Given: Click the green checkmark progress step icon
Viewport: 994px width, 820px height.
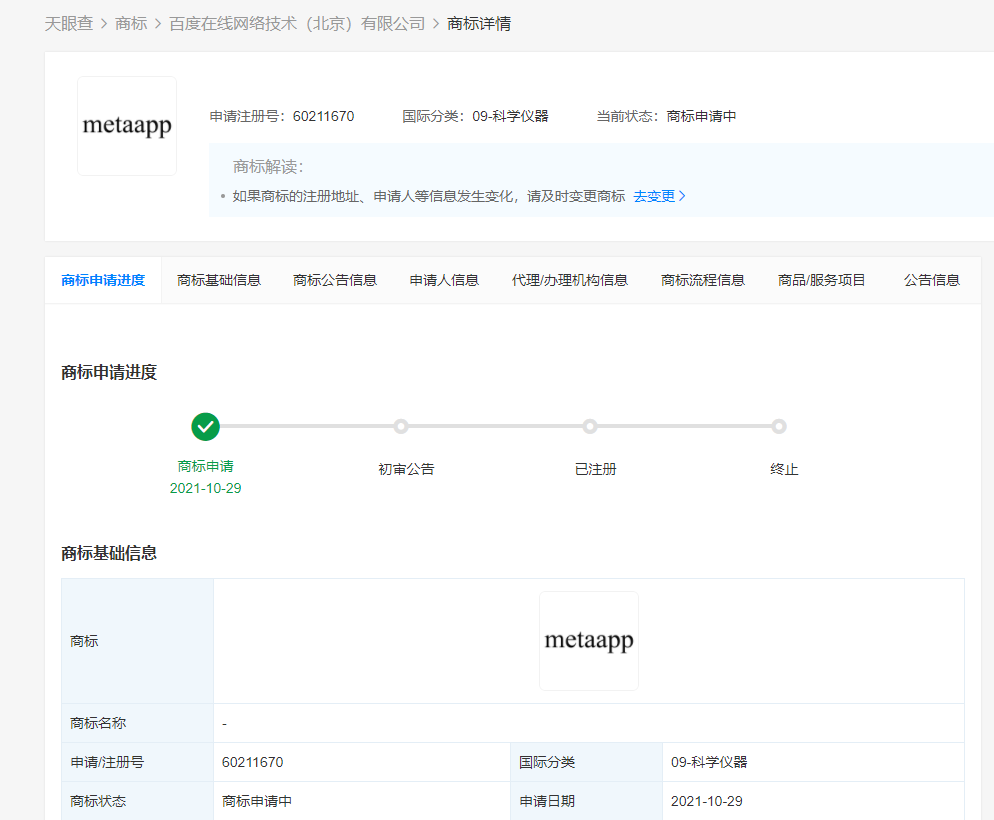Looking at the screenshot, I should point(205,427).
